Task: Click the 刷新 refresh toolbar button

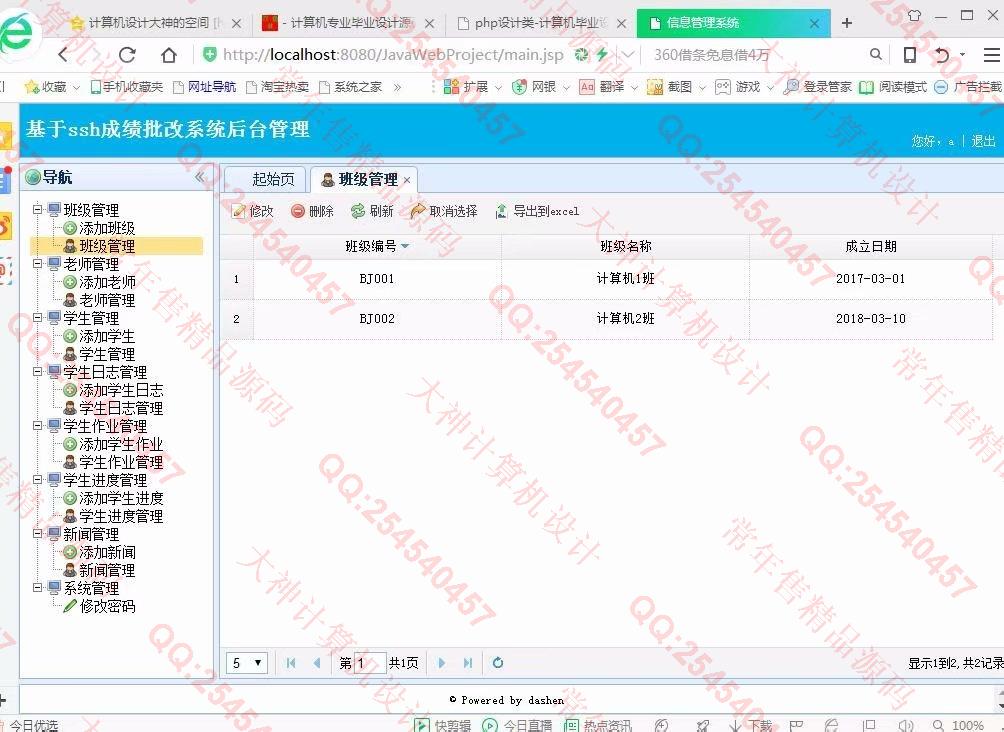Action: coord(372,211)
